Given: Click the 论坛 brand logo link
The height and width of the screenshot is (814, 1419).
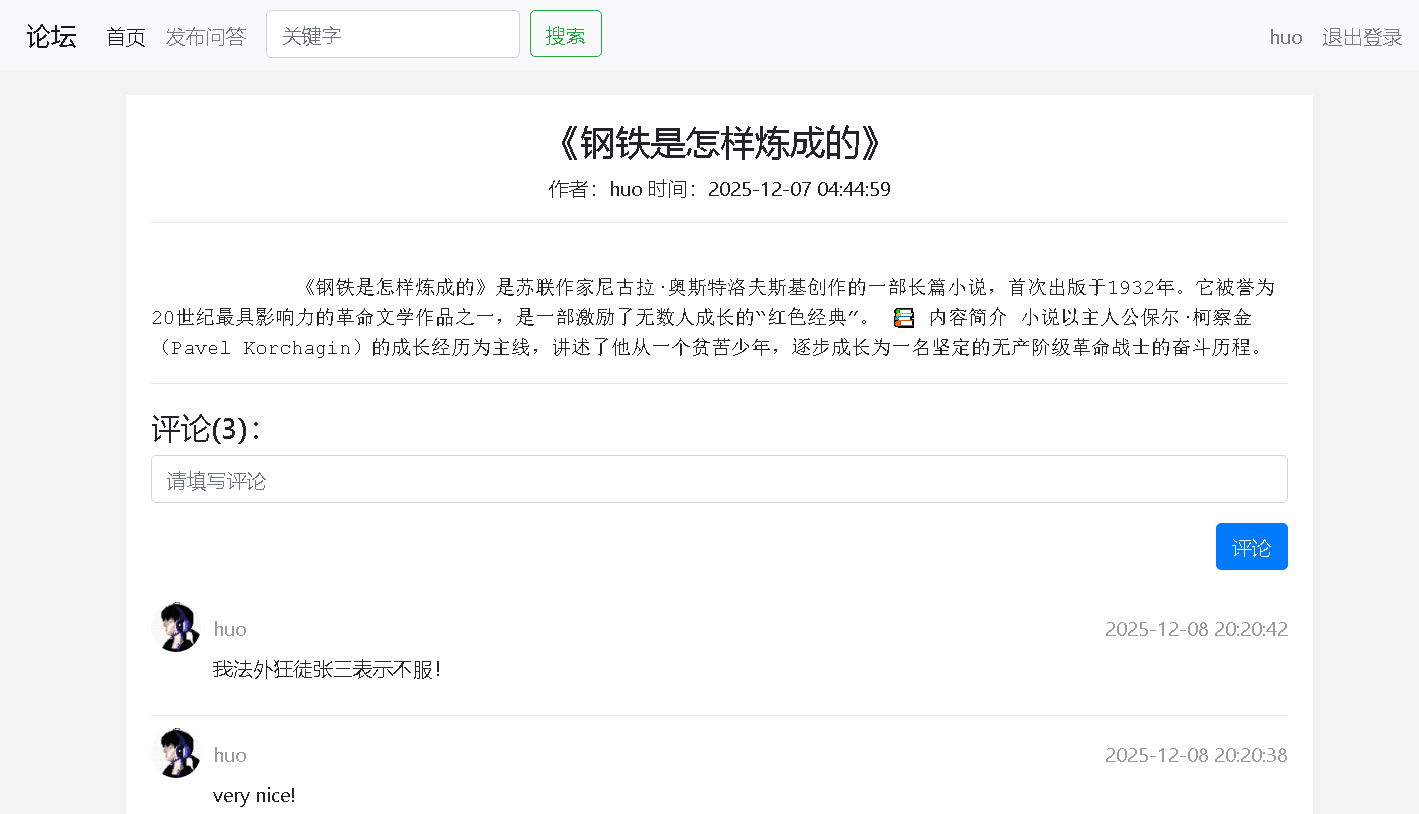Looking at the screenshot, I should tap(51, 36).
